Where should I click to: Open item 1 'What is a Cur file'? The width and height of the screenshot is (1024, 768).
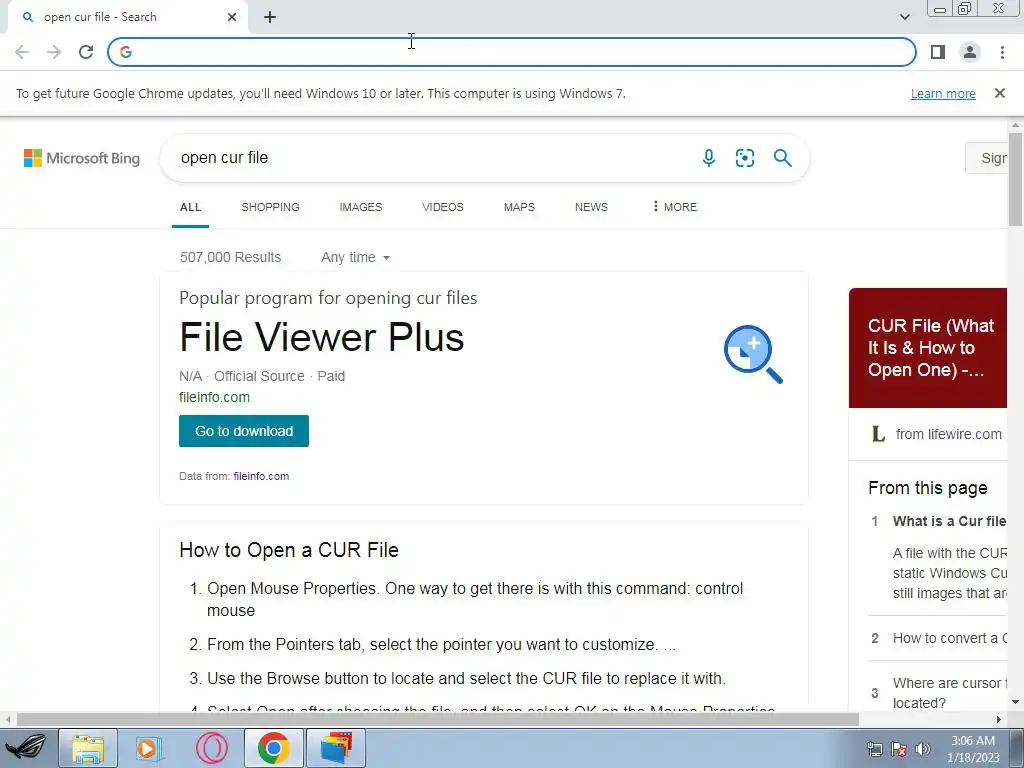[949, 521]
